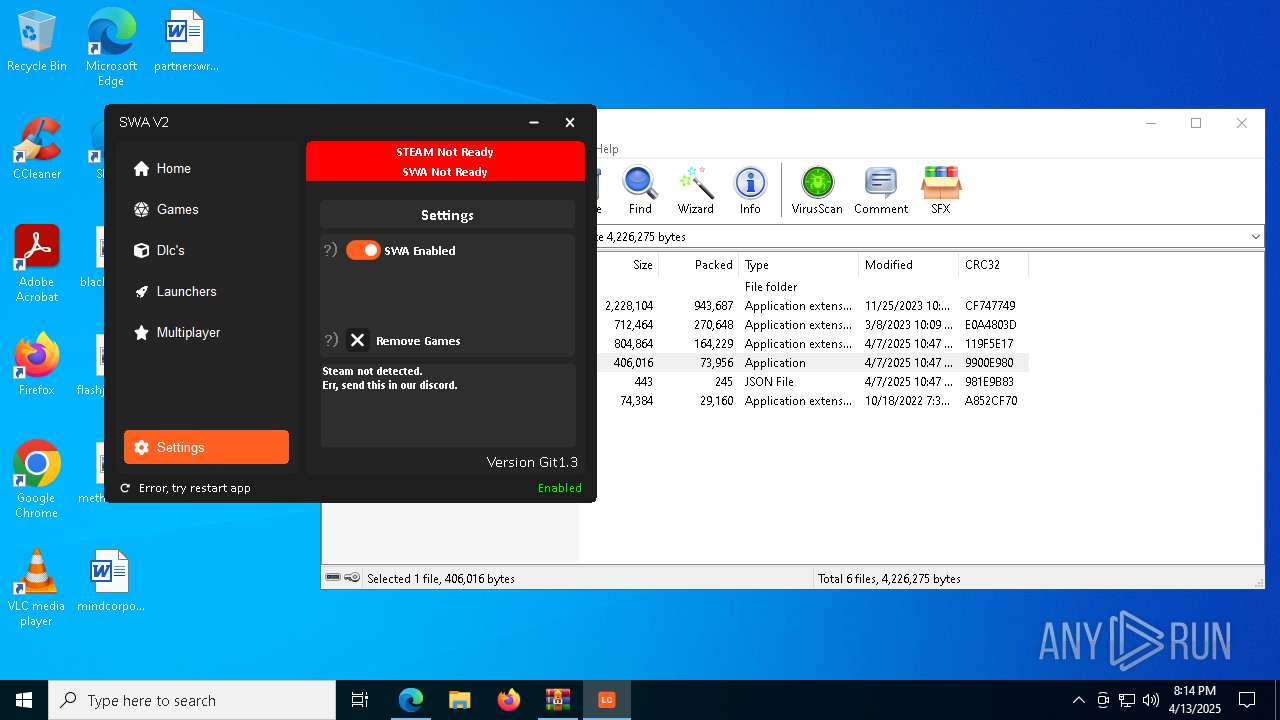1280x720 pixels.
Task: Select the row with CRC32 A852CF70
Action: (812, 401)
